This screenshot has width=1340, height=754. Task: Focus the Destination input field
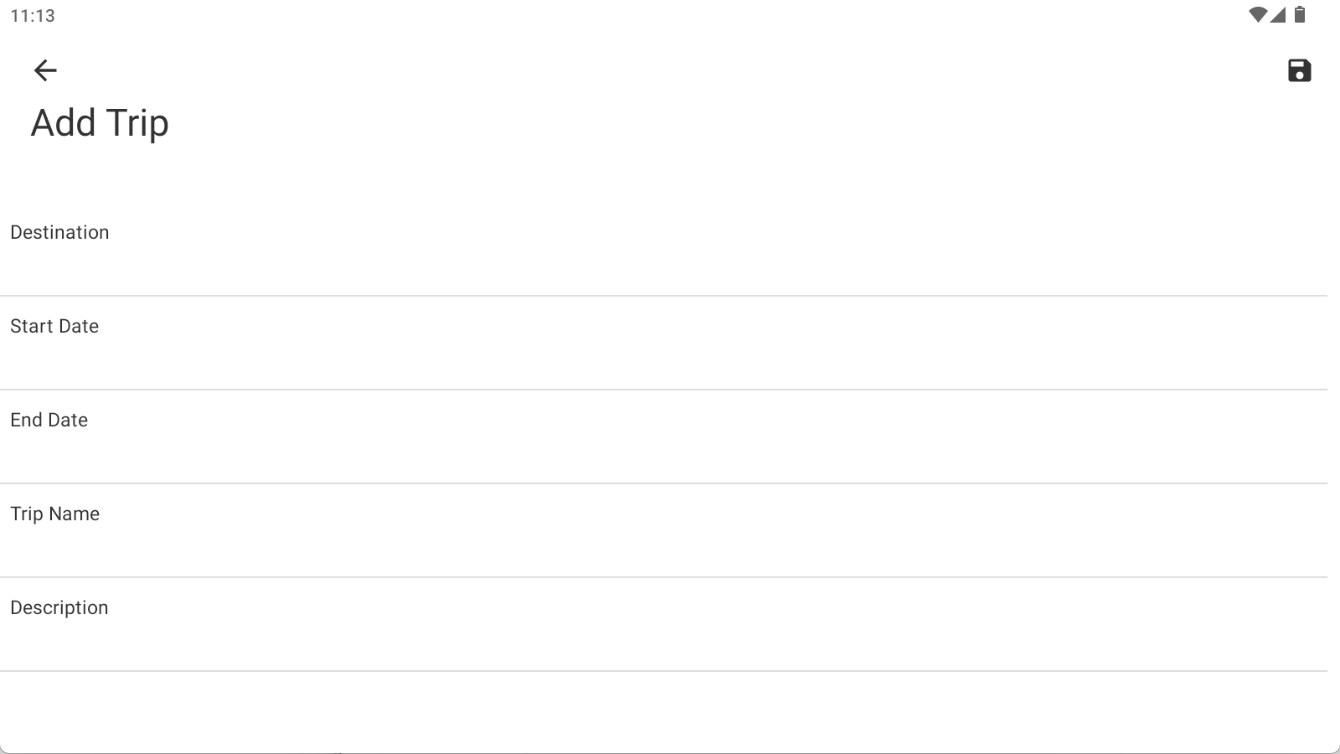664,249
